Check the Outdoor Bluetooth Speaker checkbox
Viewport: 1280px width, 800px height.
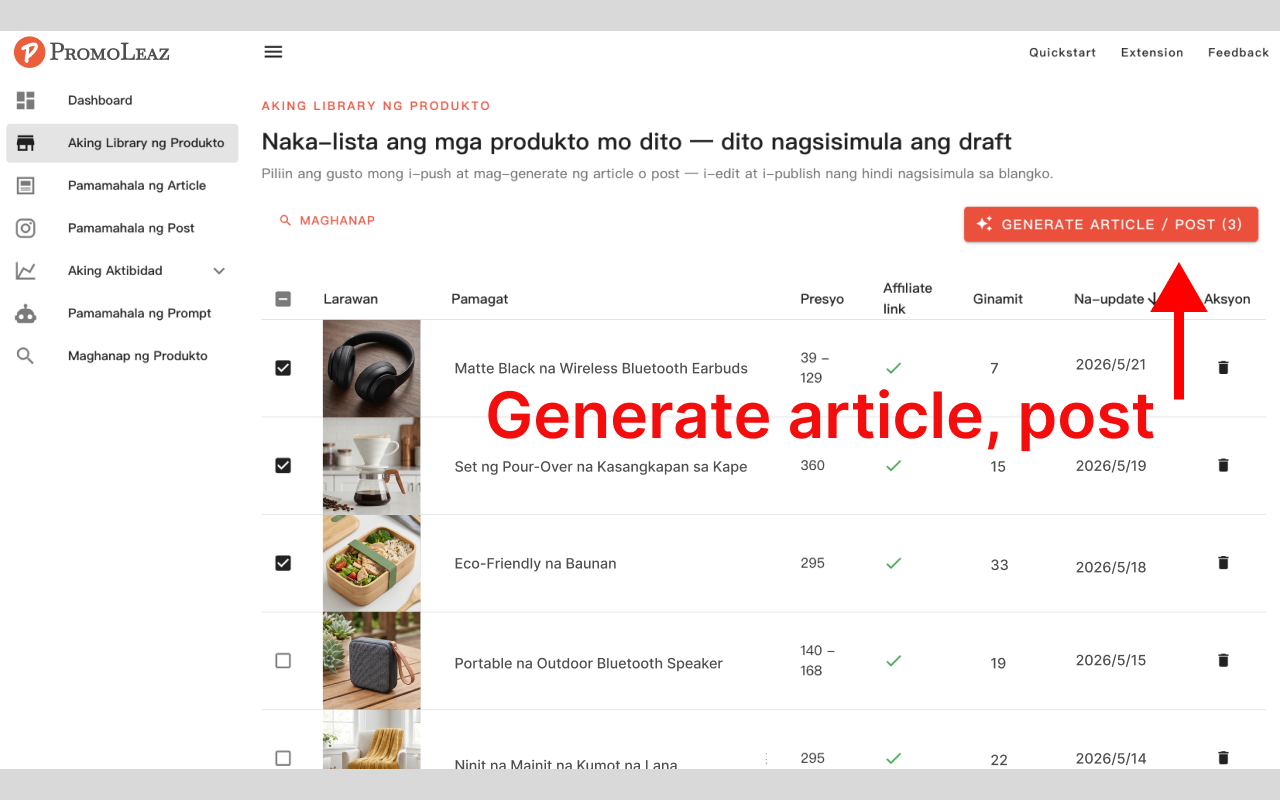tap(283, 661)
